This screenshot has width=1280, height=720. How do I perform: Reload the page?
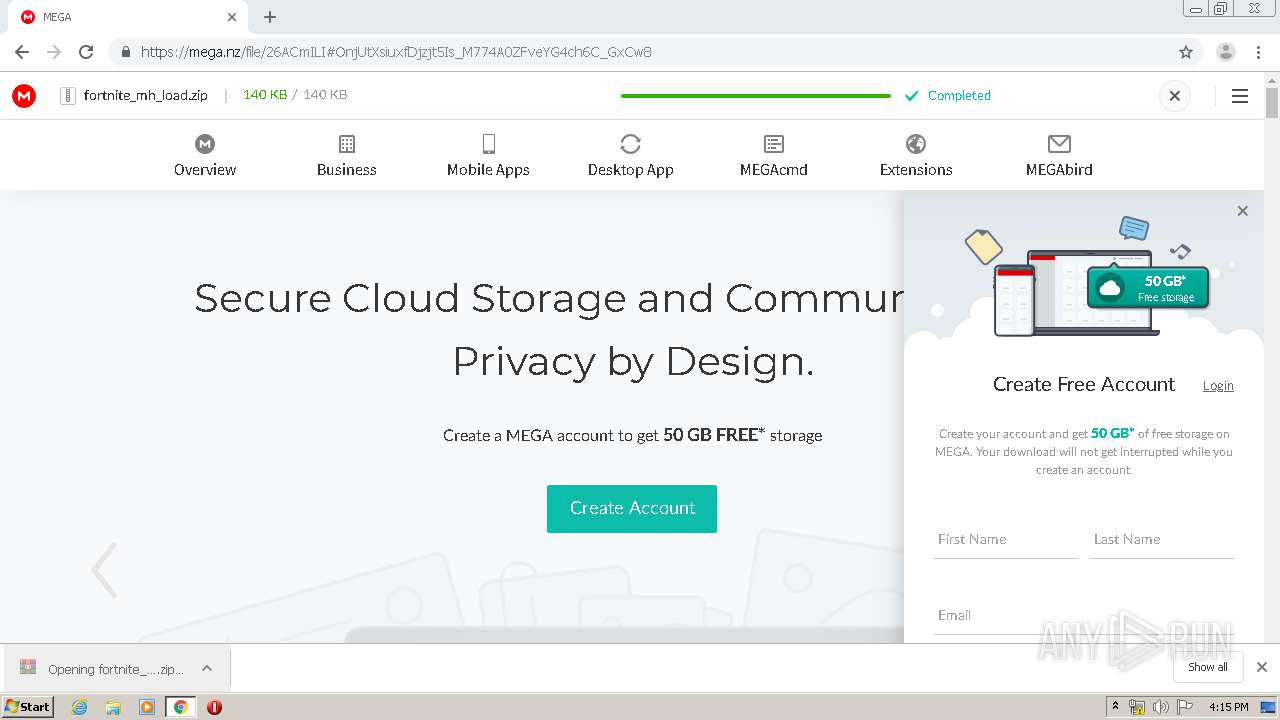tap(86, 52)
